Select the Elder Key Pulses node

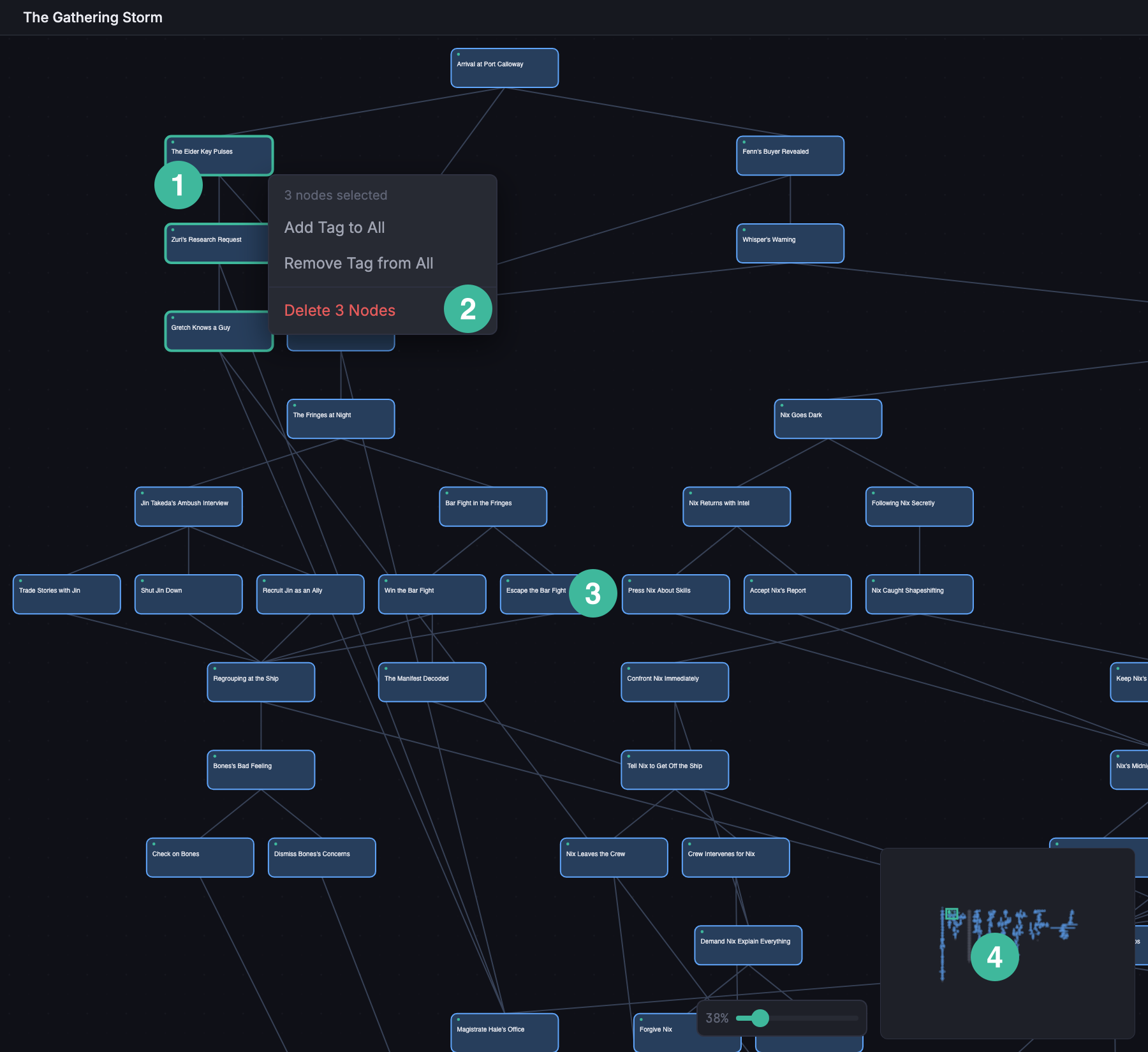pos(219,156)
